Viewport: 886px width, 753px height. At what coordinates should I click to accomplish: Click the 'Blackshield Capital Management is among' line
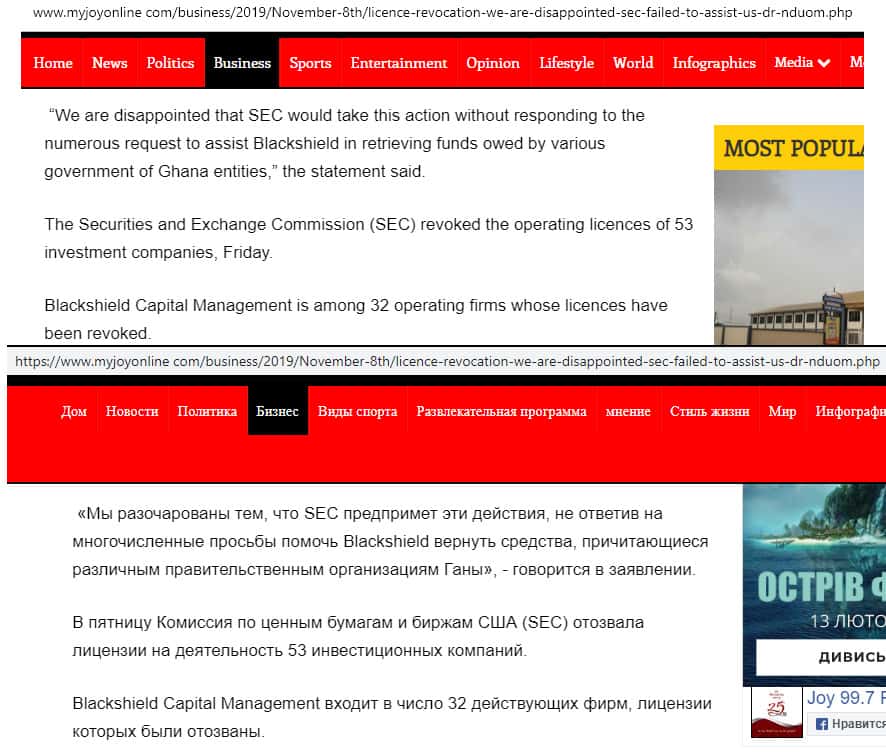click(x=356, y=306)
